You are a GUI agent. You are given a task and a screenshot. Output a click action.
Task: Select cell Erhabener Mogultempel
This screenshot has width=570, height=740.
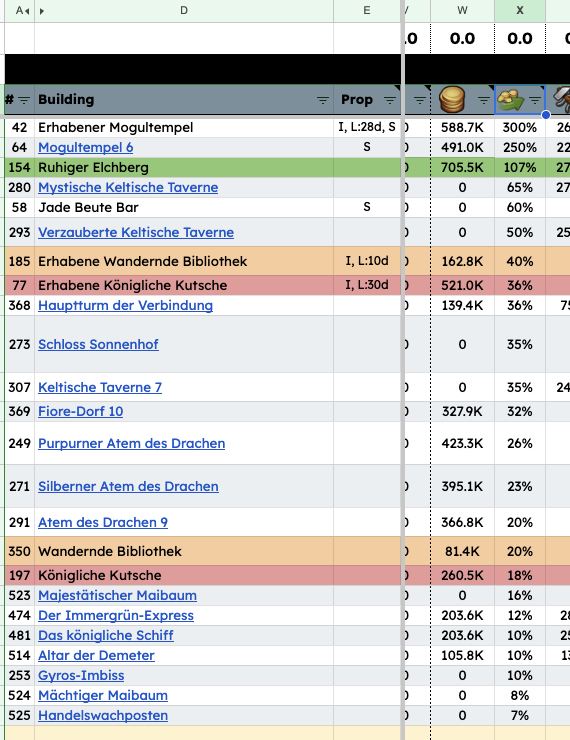[184, 127]
